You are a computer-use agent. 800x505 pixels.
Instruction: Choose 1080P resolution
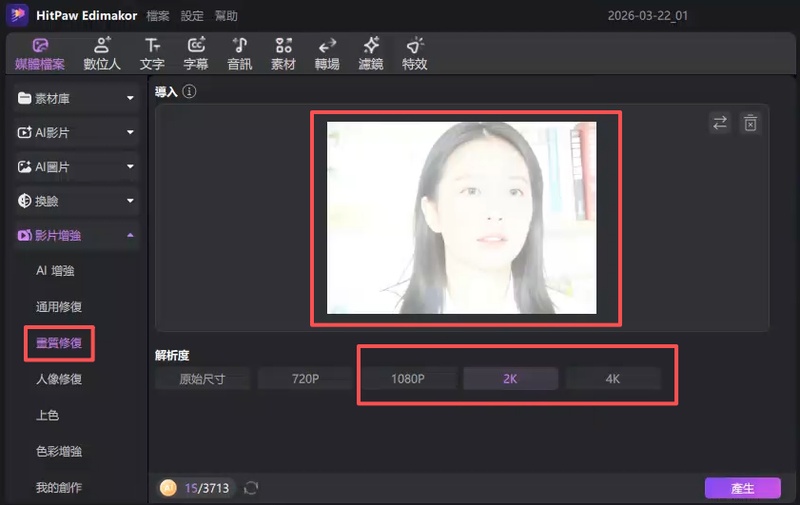(x=408, y=379)
